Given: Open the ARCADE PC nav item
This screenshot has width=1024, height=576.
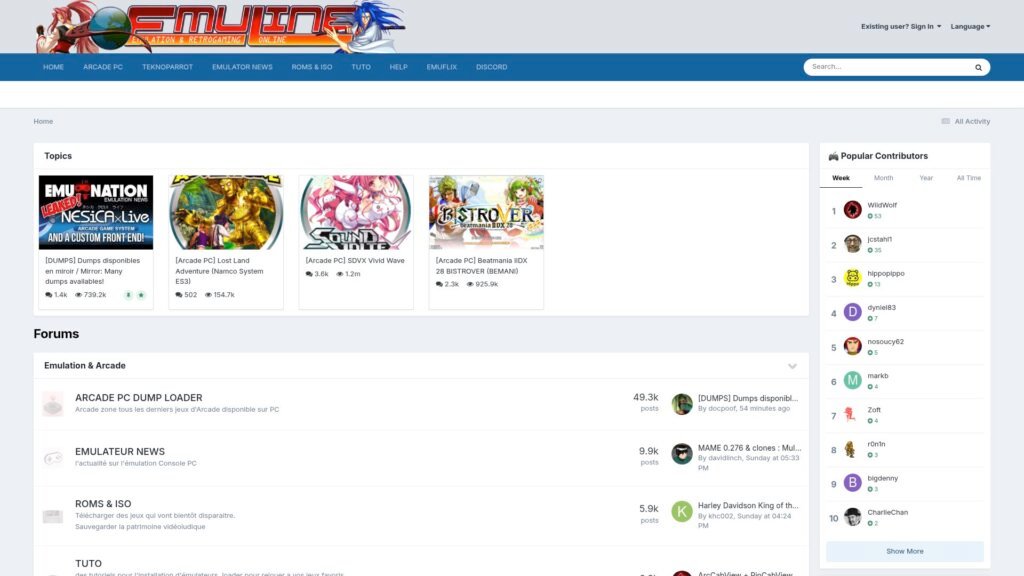Looking at the screenshot, I should [x=103, y=67].
